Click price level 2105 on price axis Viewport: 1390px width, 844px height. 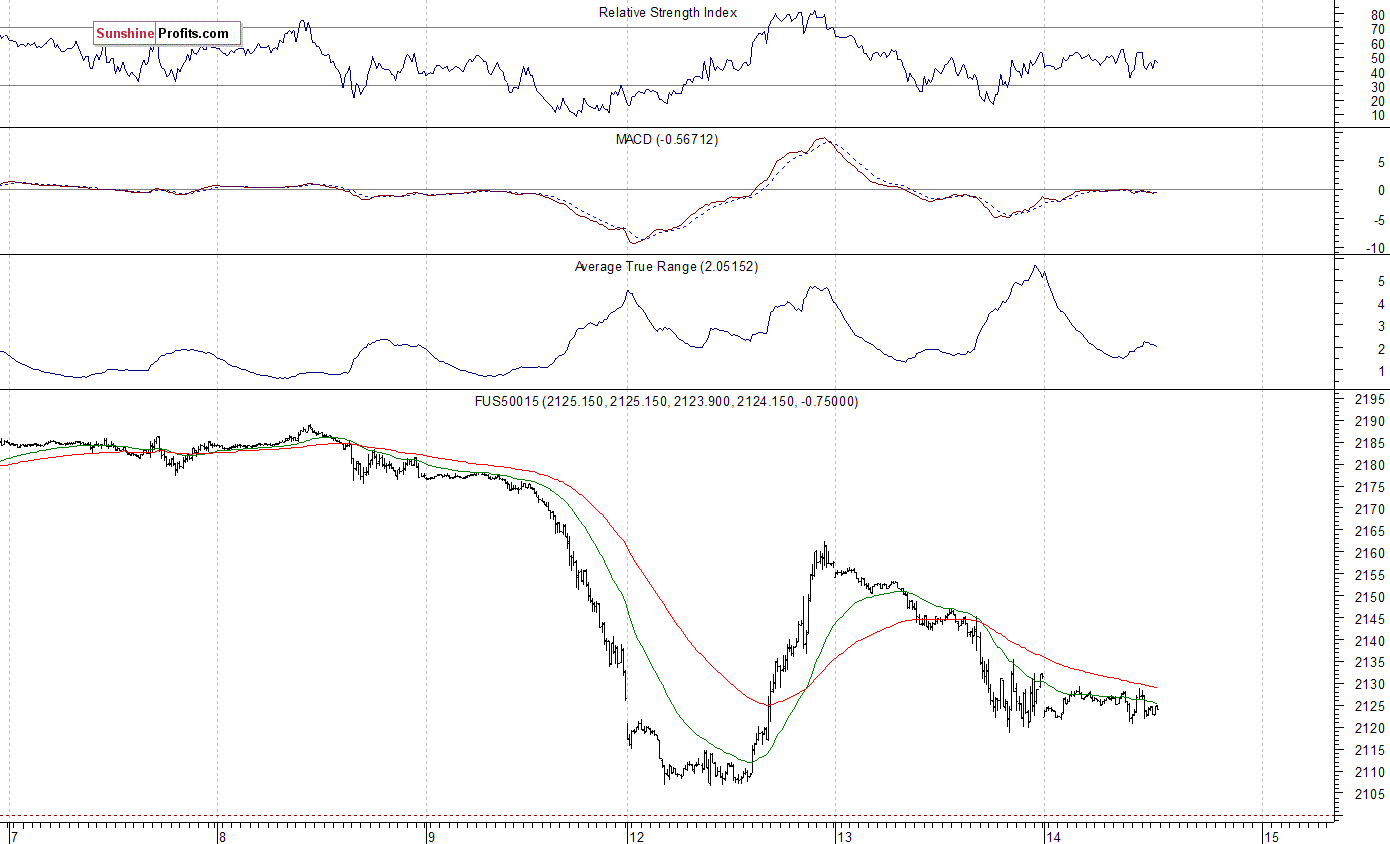pyautogui.click(x=1370, y=795)
